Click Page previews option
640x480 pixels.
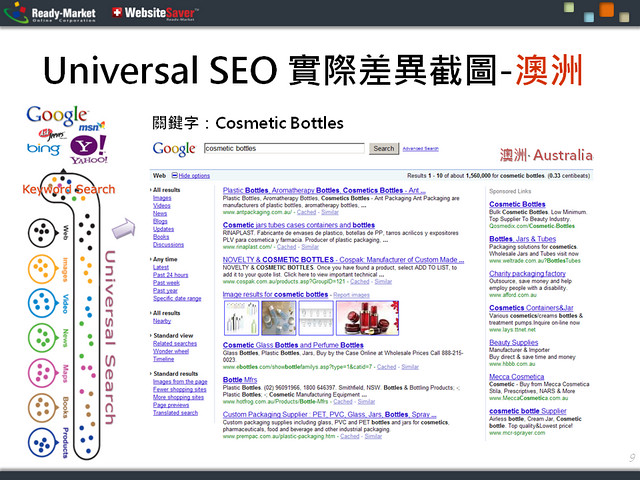[x=171, y=405]
